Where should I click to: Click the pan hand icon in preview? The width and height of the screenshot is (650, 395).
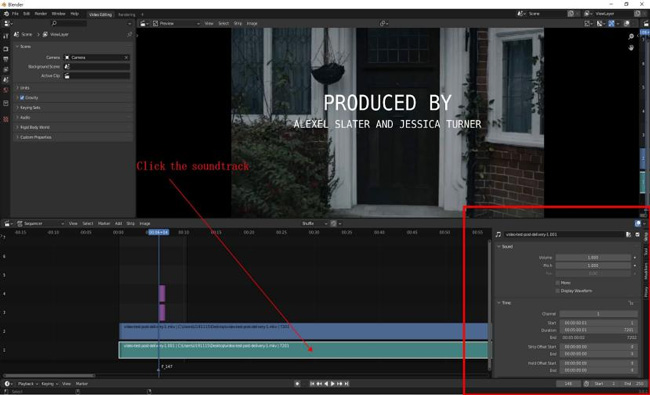631,48
